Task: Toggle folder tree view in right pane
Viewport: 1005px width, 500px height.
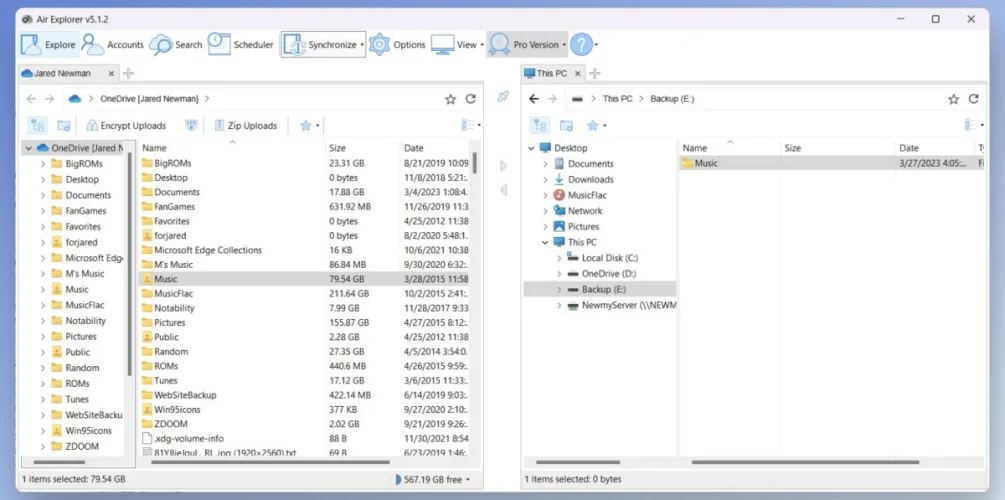Action: pyautogui.click(x=539, y=126)
